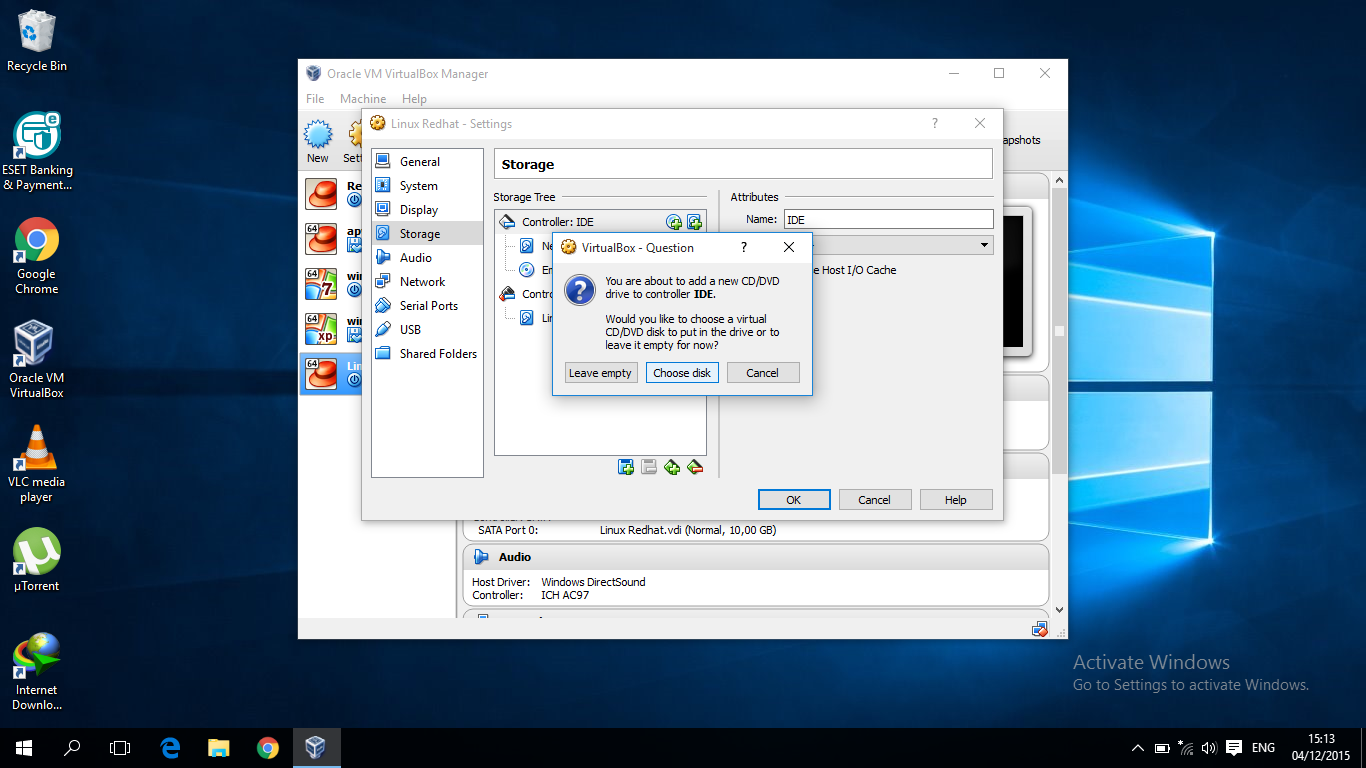Cancel the VirtualBox Question dialog
The height and width of the screenshot is (768, 1366).
[x=762, y=373]
